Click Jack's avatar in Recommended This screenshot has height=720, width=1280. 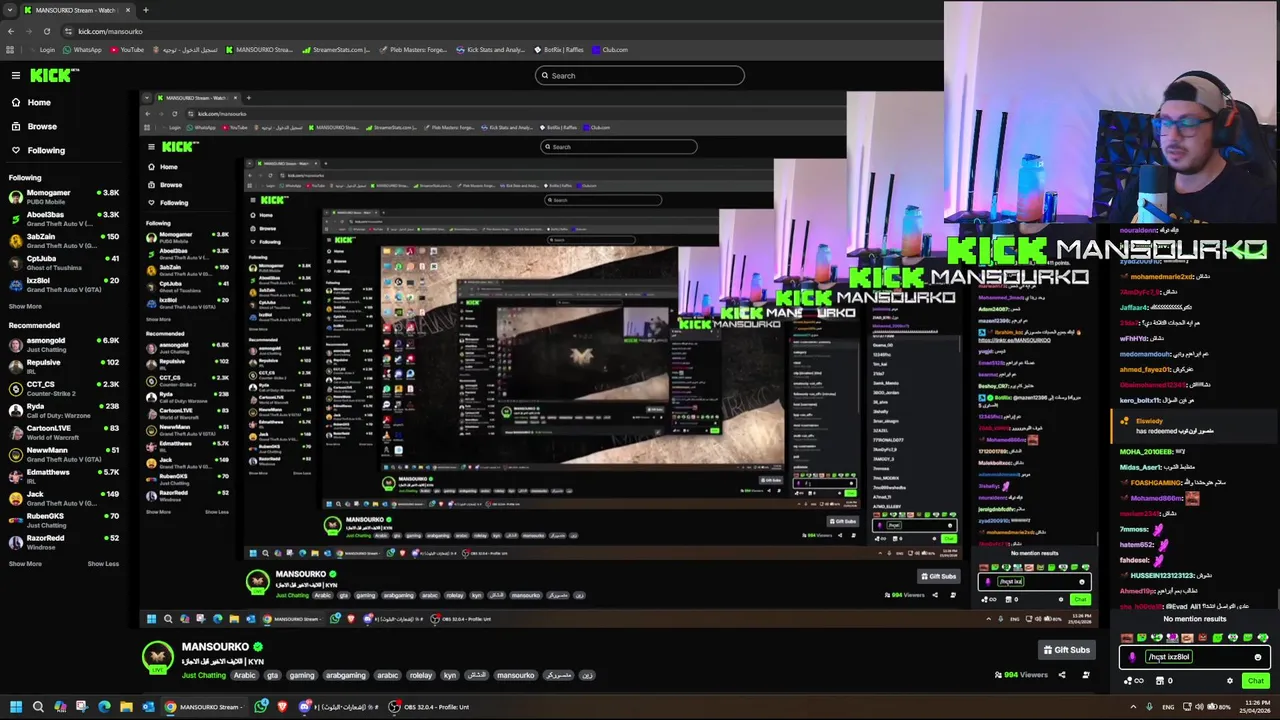pos(16,498)
